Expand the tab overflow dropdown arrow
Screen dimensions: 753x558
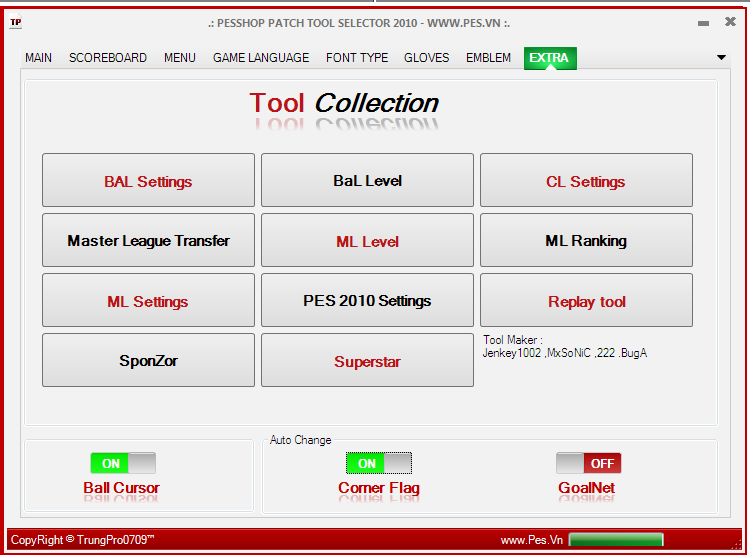click(721, 58)
